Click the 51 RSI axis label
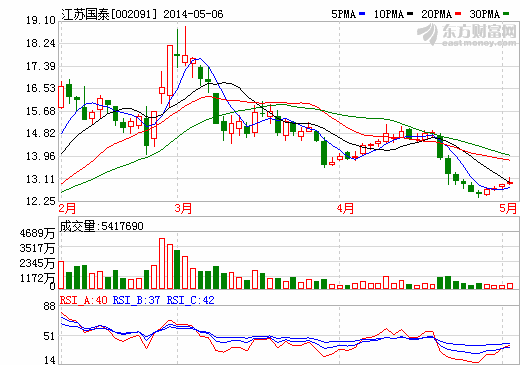The height and width of the screenshot is (365, 520). (49, 336)
